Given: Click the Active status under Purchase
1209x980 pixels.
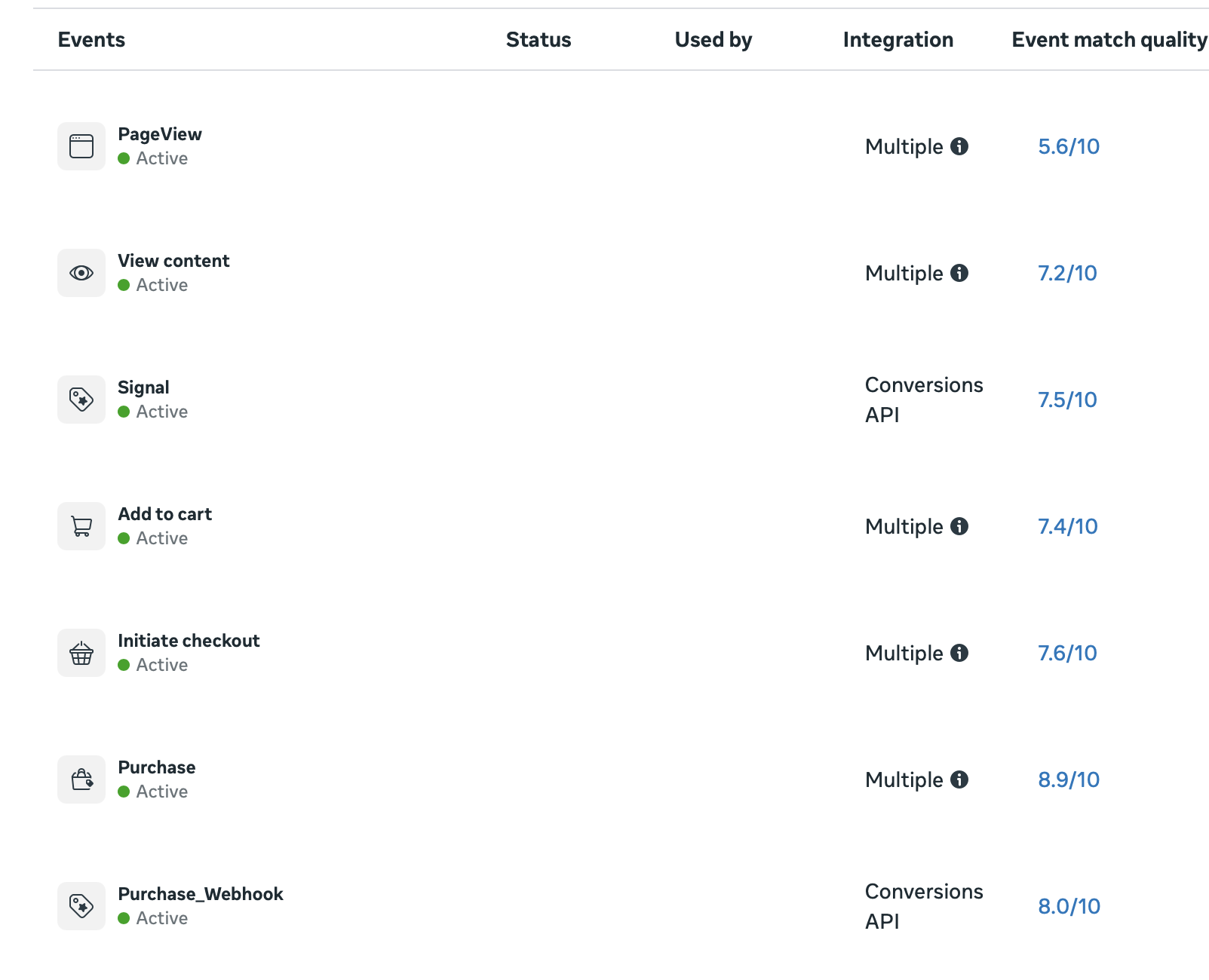Looking at the screenshot, I should [x=153, y=792].
